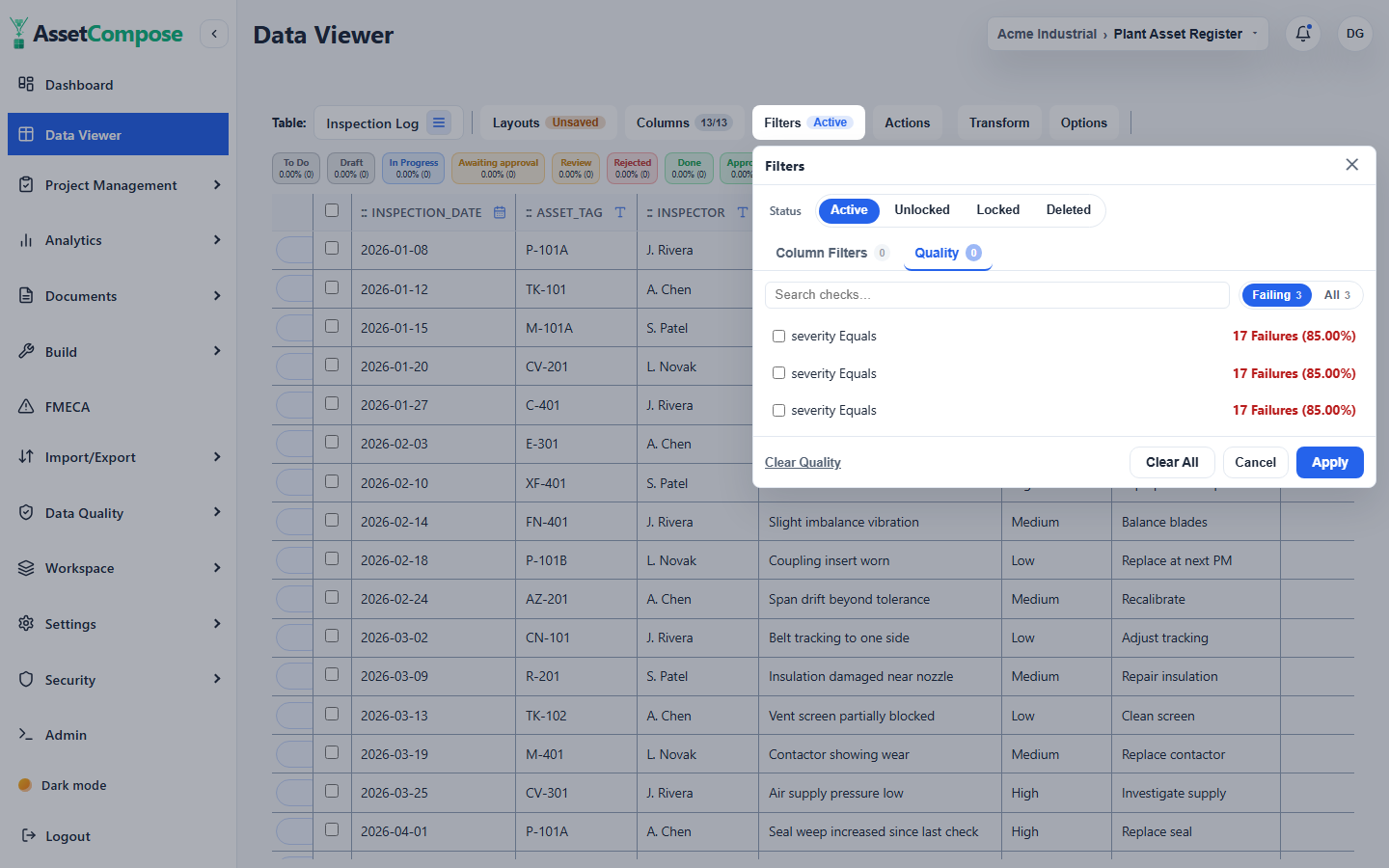Close the Filters panel
This screenshot has width=1389, height=868.
(1352, 165)
